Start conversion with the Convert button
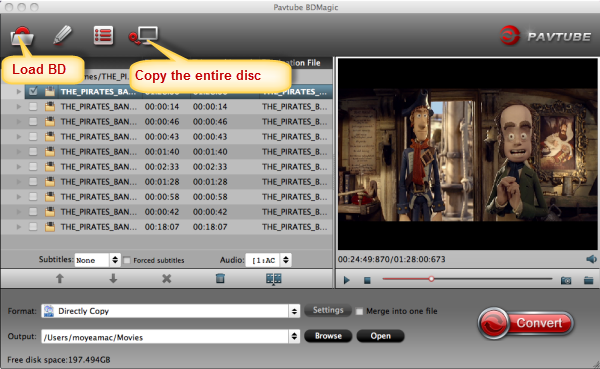The width and height of the screenshot is (600, 369). click(x=526, y=323)
